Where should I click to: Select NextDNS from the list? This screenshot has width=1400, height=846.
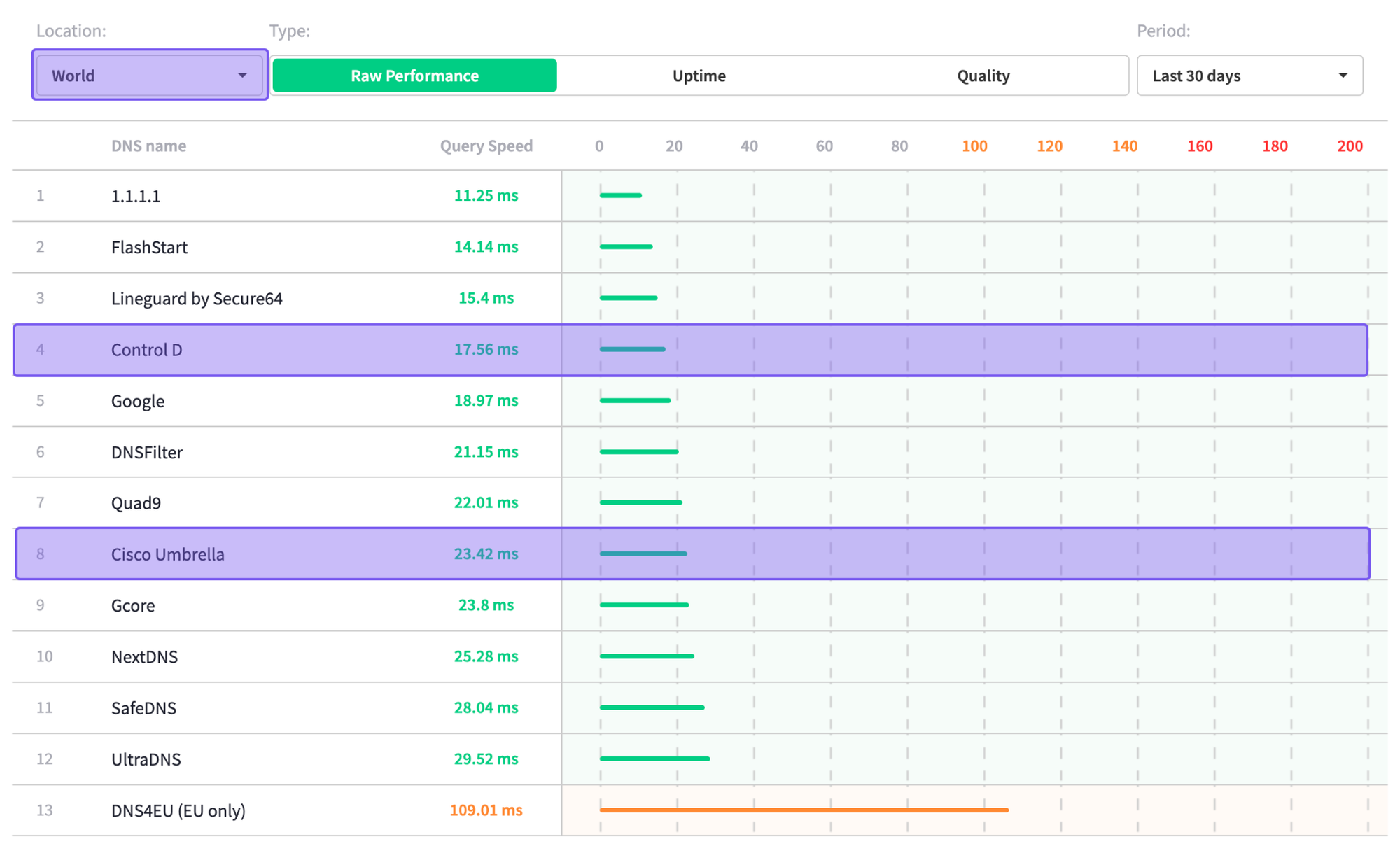(x=144, y=656)
